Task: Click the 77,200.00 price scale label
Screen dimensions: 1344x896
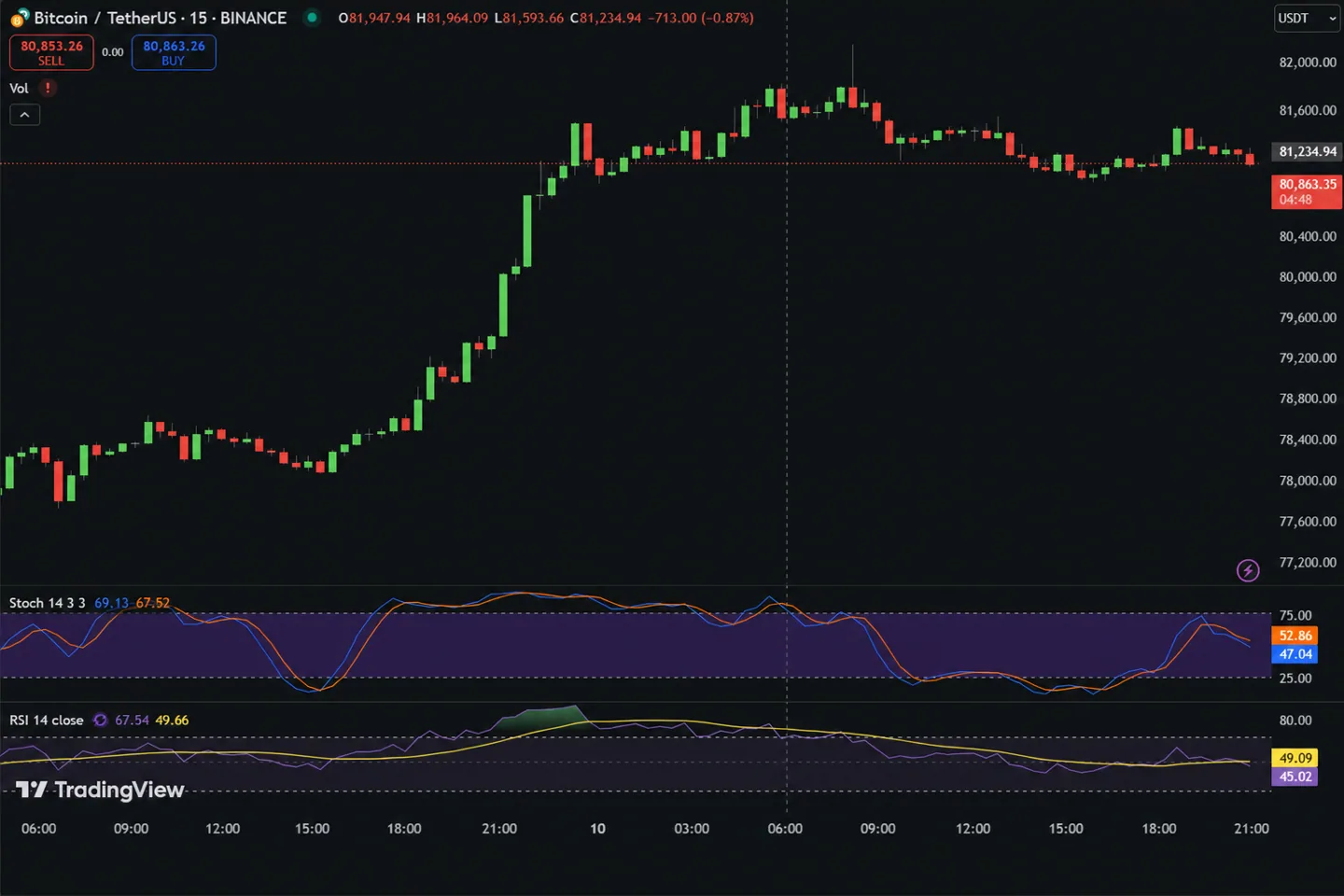Action: (1308, 563)
